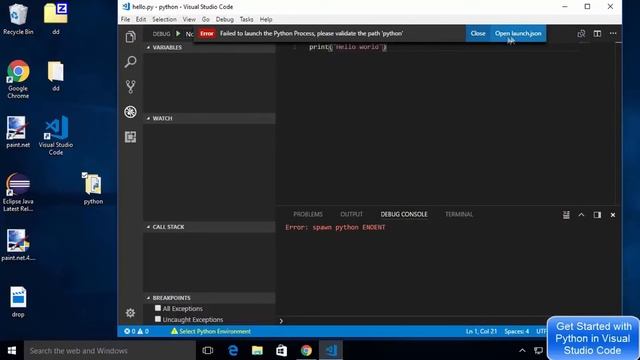Maximize the panel with the up chevron
Viewport: 640px width, 360px height.
[581, 215]
